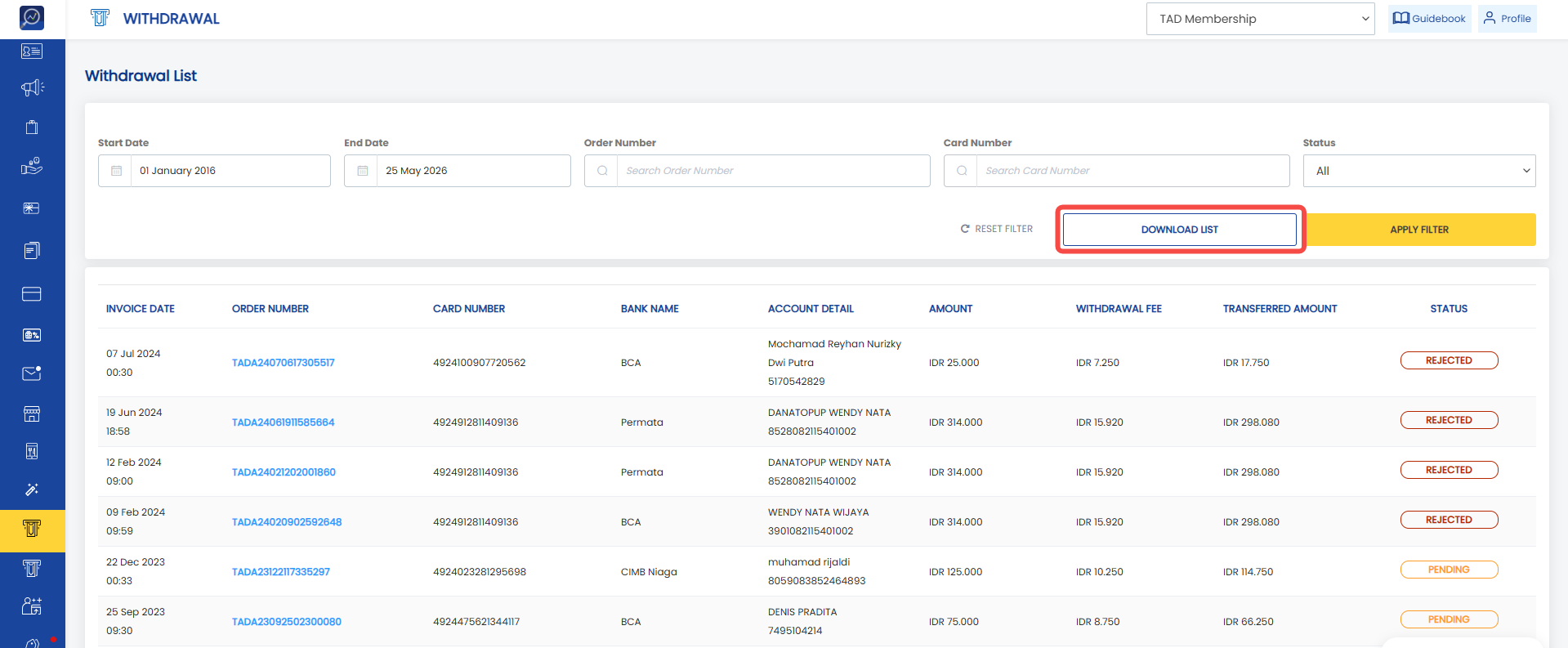Click the calendar icon in Start Date
This screenshot has height=648, width=1568.
click(116, 171)
